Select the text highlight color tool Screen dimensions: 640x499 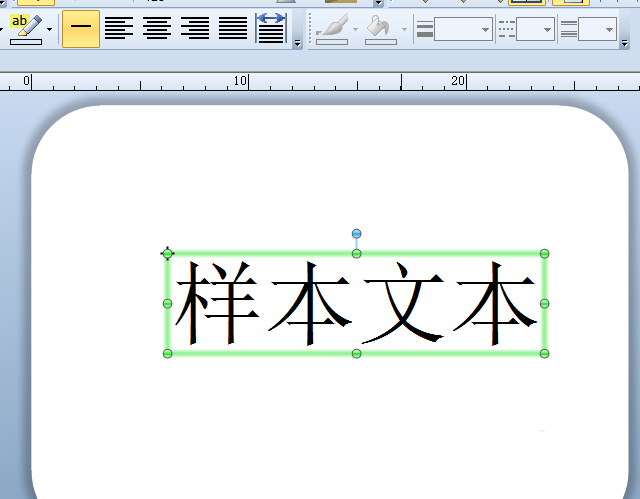point(26,29)
